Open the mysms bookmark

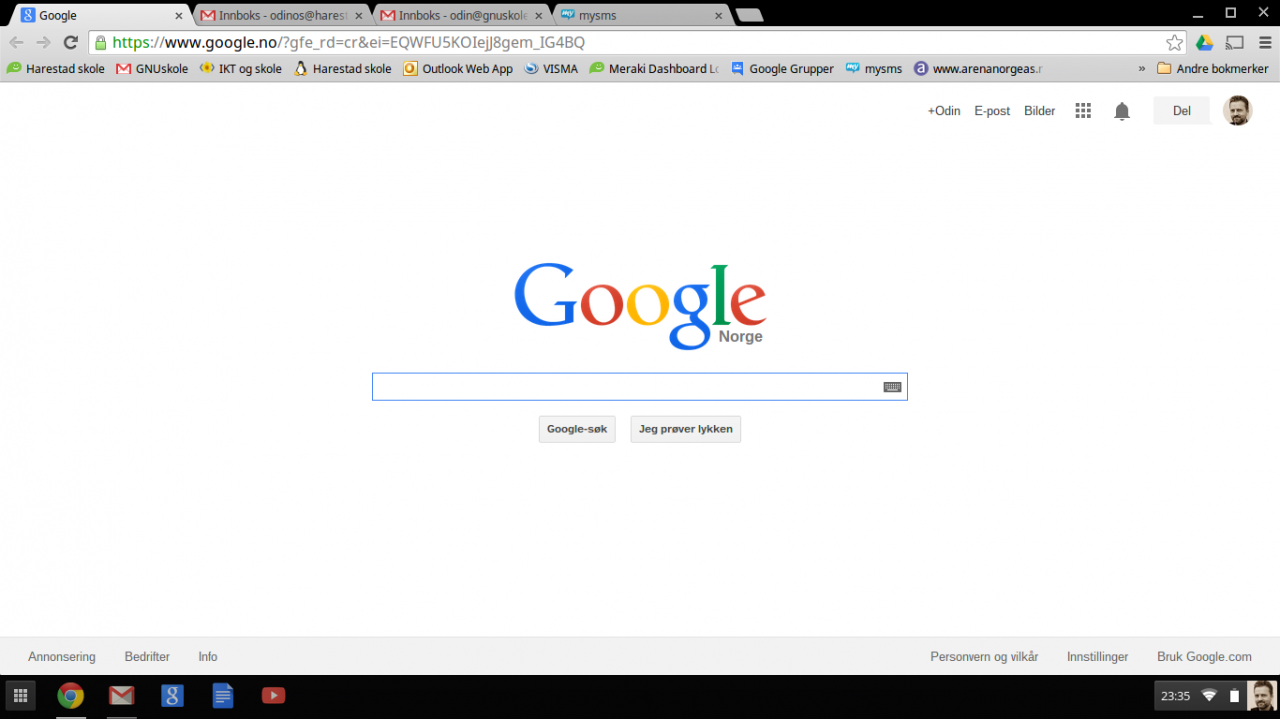click(874, 69)
